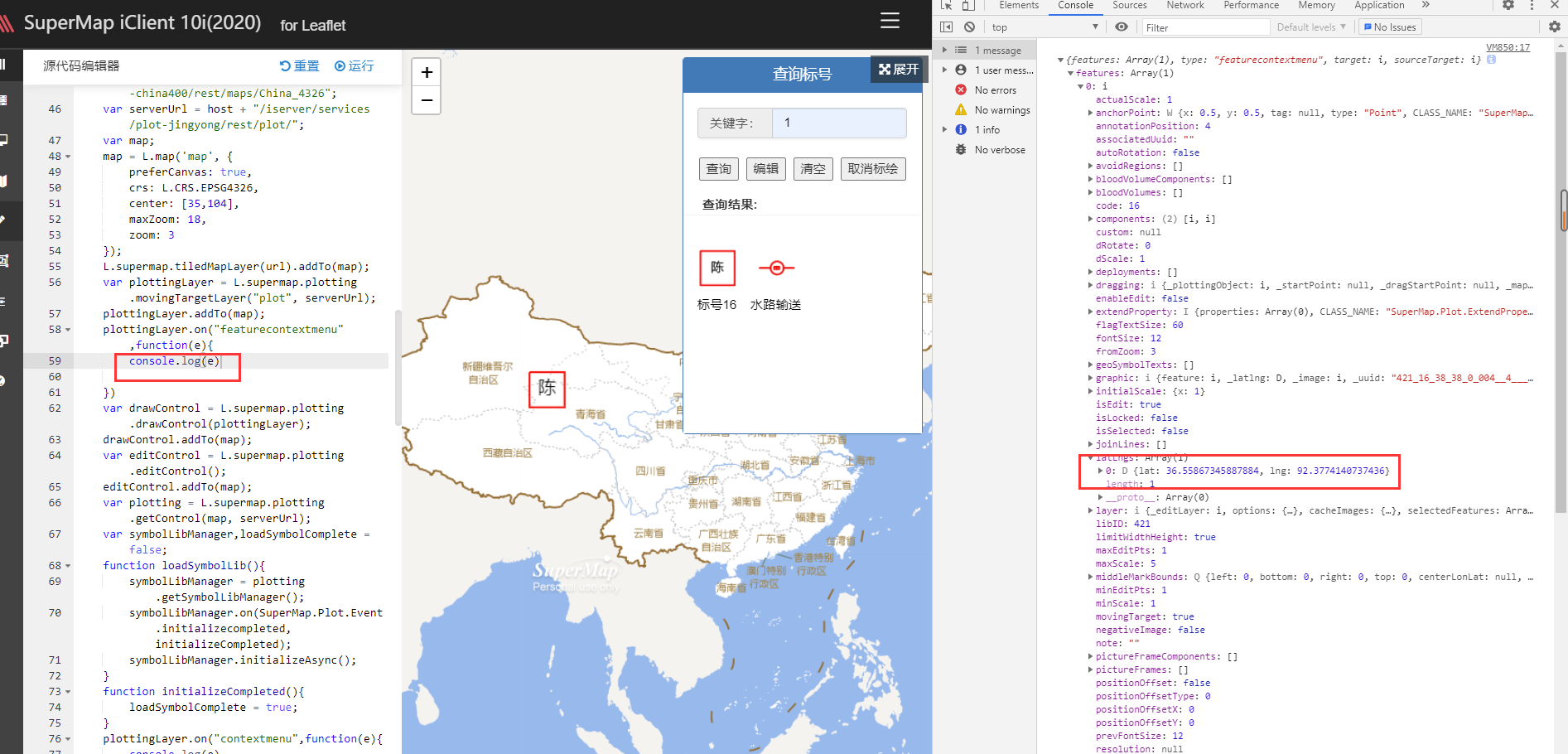
Task: Focus the console Filter field
Action: 1206,27
